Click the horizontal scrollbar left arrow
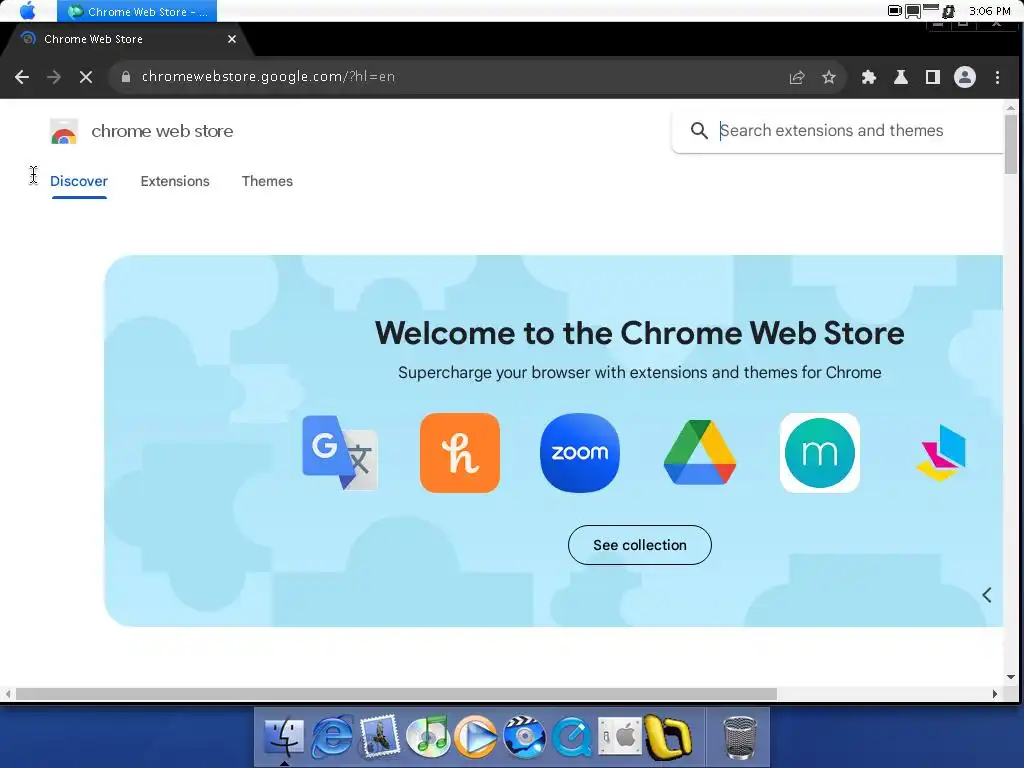 [x=7, y=694]
